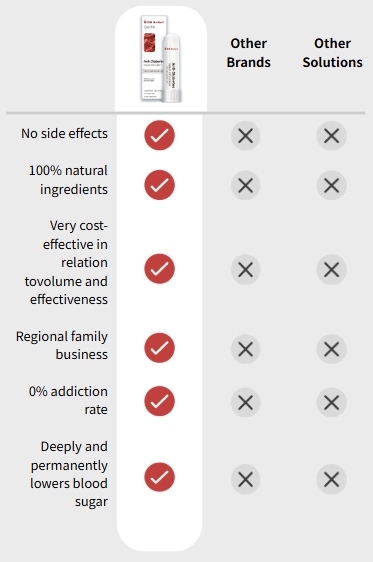This screenshot has height=562, width=373.
Task: Click the No side effects label
Action: [64, 133]
